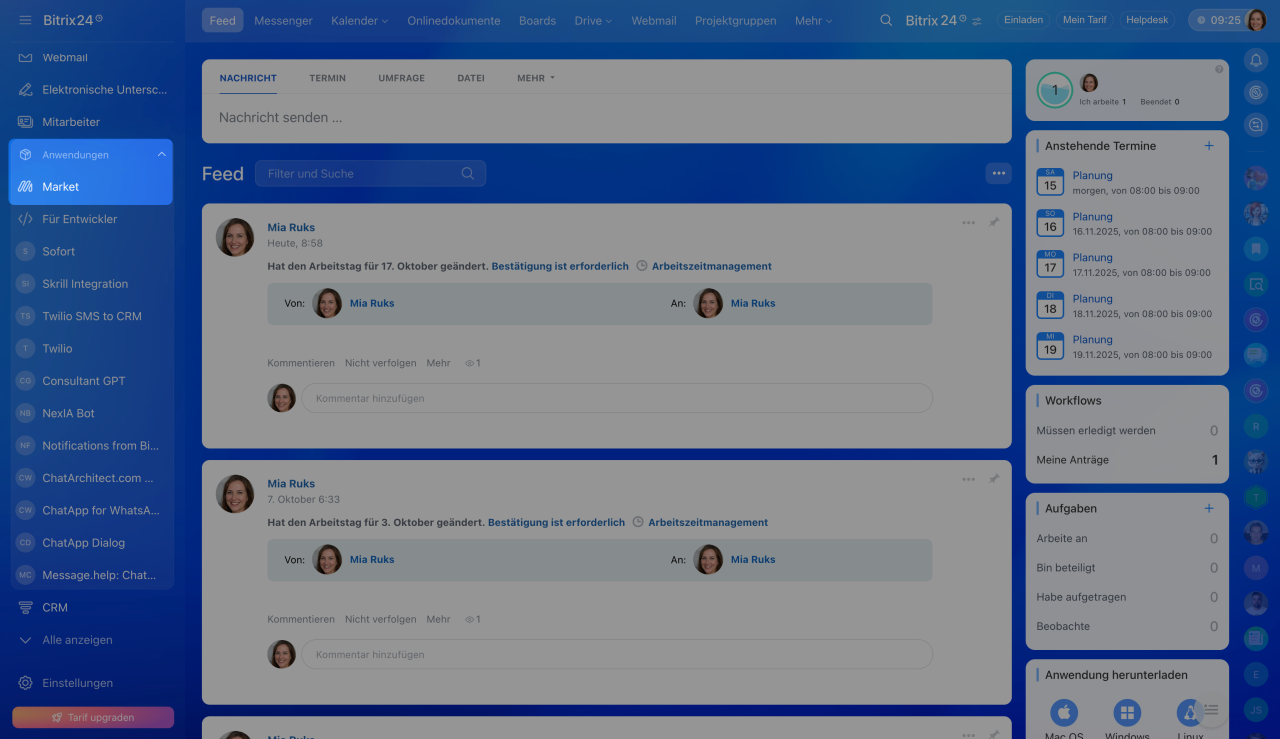This screenshot has width=1280, height=739.
Task: Open the Bestätigung ist erforderlich link for 17. Oktober
Action: [560, 267]
